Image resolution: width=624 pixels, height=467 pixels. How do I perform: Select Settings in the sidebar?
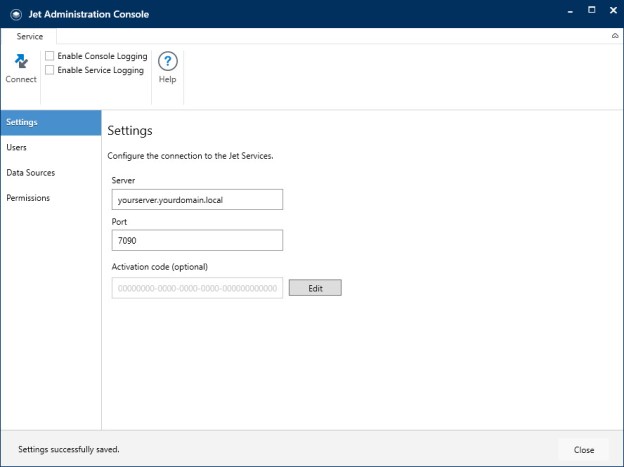(51, 123)
